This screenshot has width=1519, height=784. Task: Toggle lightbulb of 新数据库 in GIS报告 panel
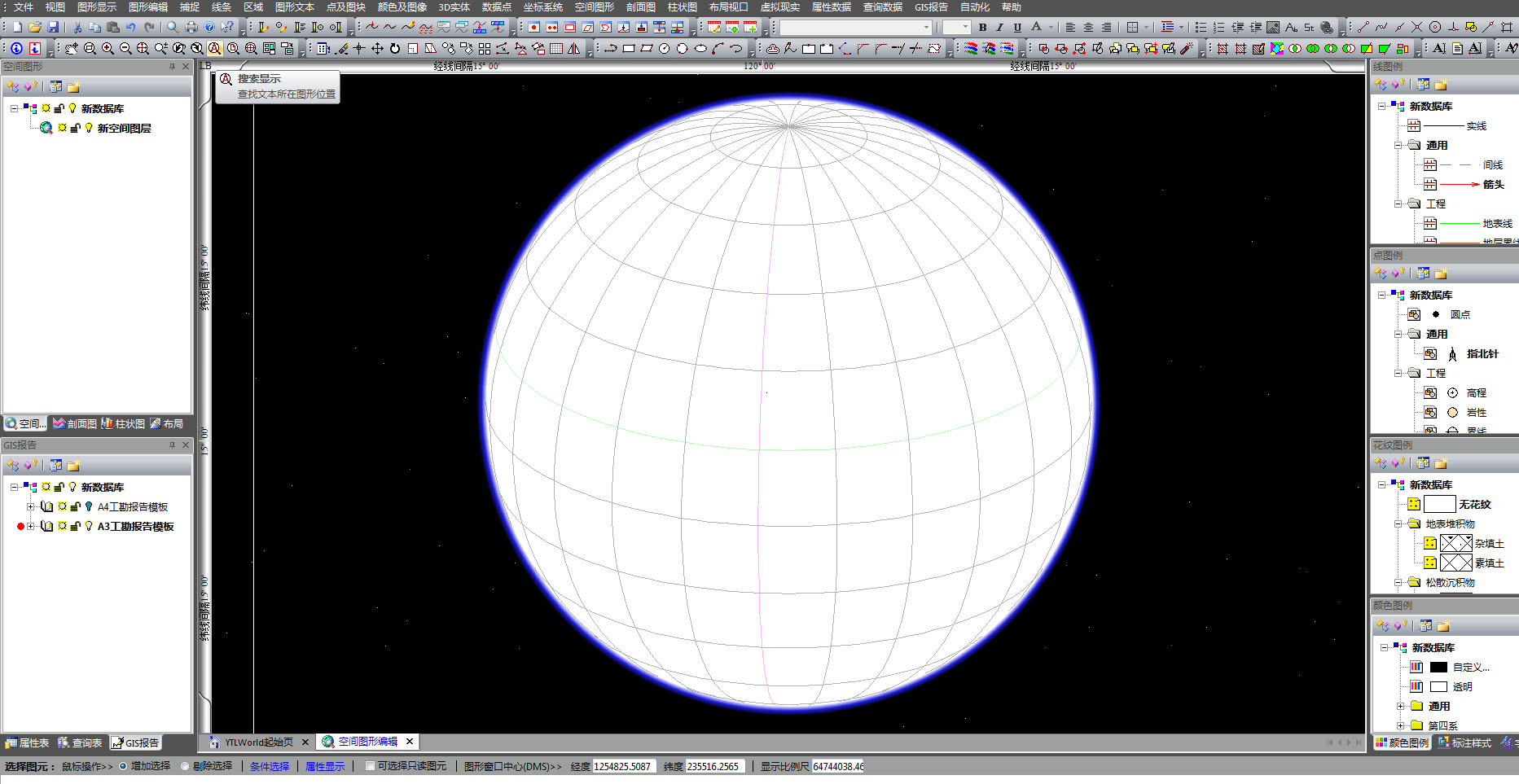72,487
